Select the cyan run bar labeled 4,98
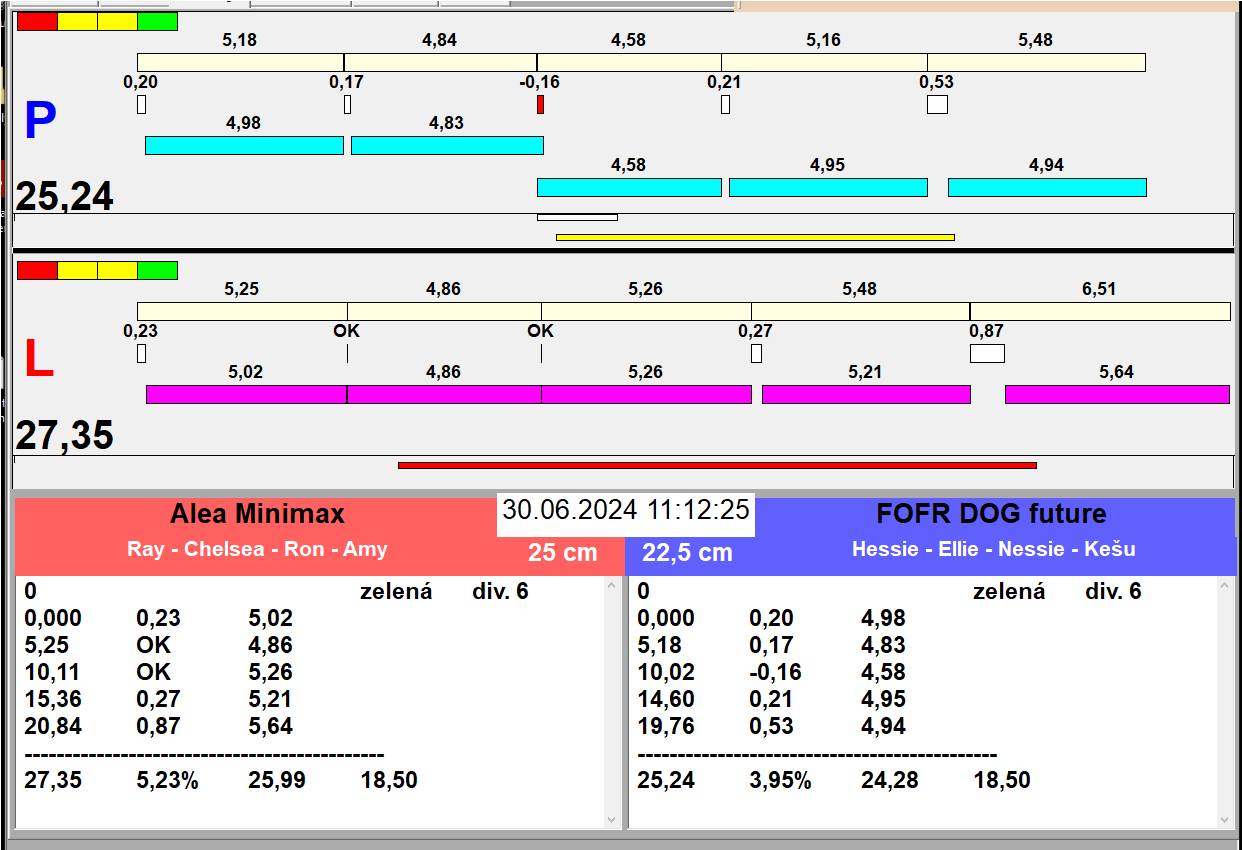 [x=244, y=145]
